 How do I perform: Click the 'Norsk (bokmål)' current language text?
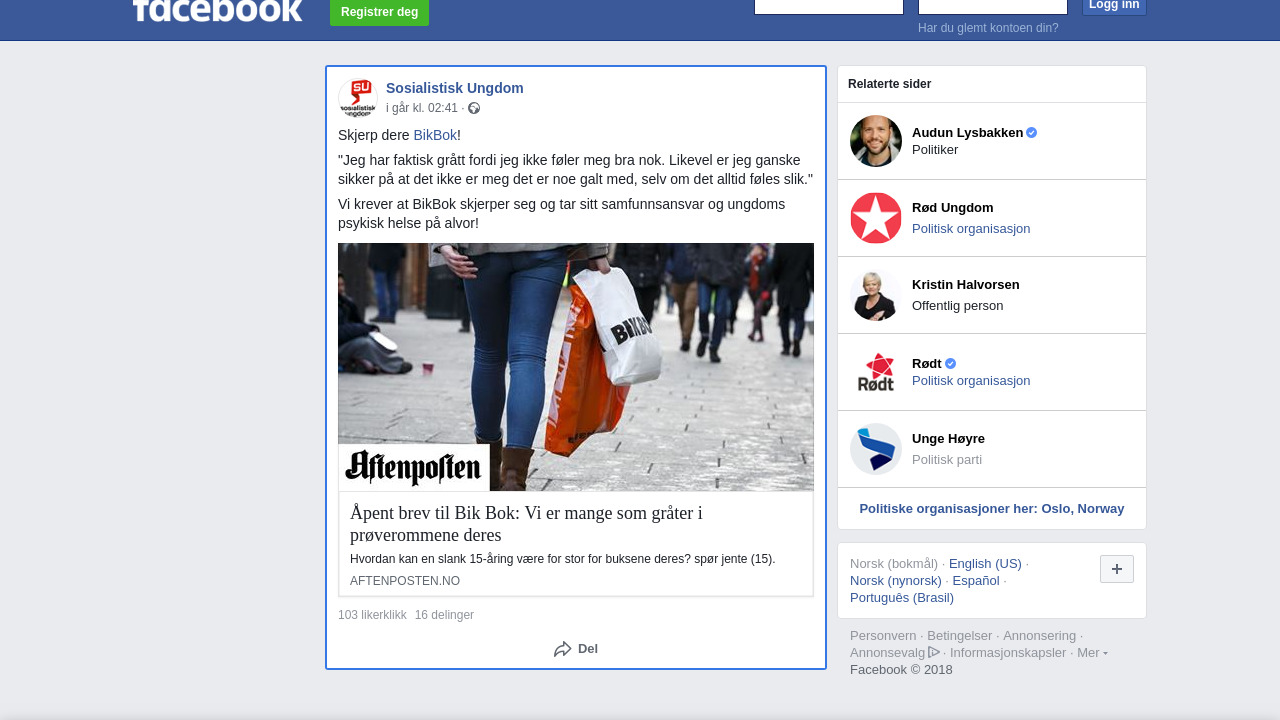click(x=894, y=564)
